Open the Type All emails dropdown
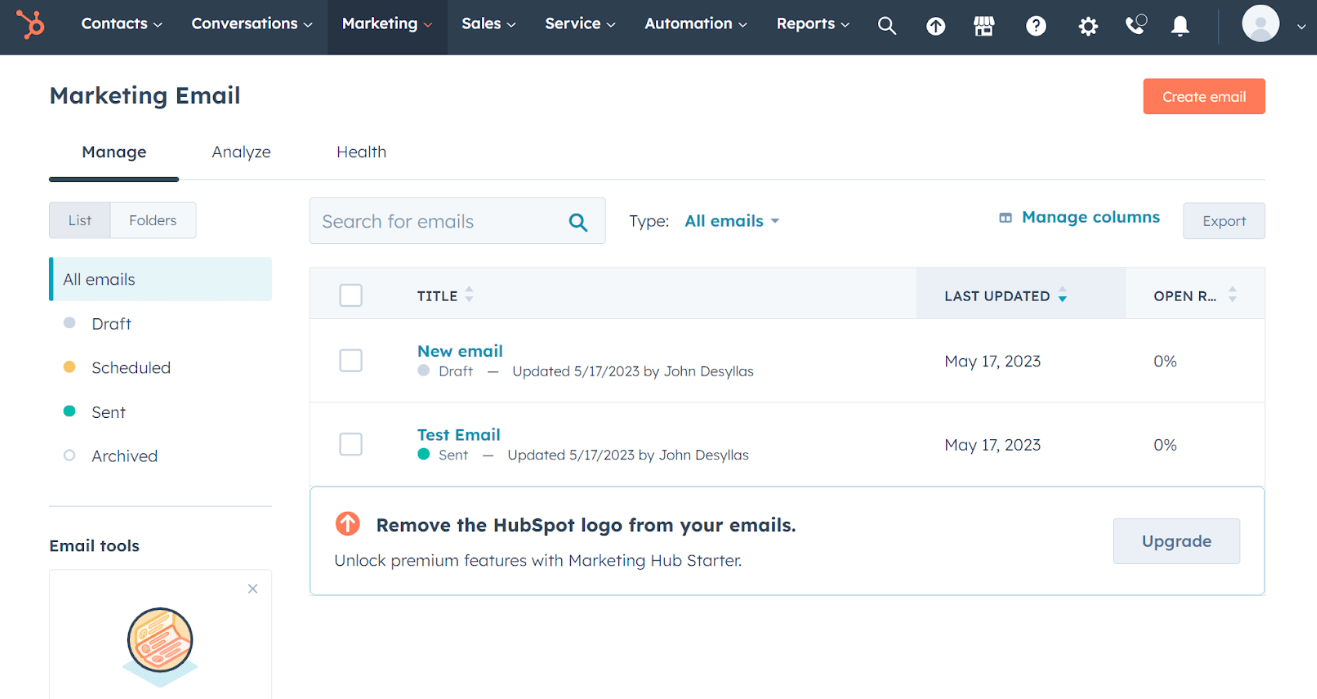The image size is (1317, 699). [732, 221]
